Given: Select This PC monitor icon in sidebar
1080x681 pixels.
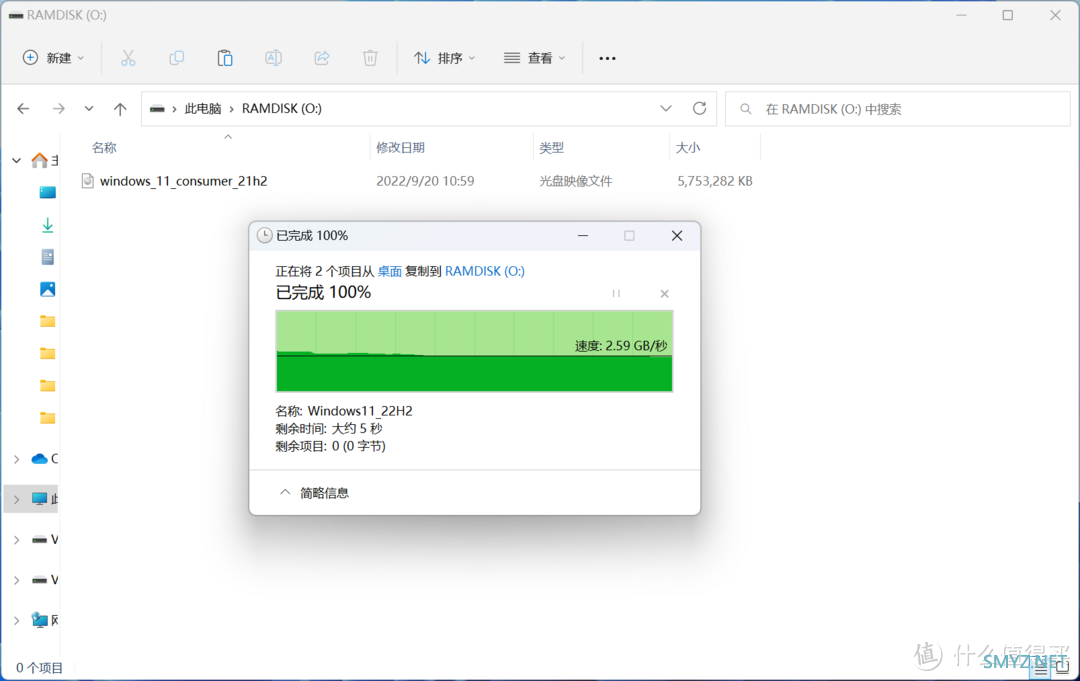Looking at the screenshot, I should tap(40, 499).
